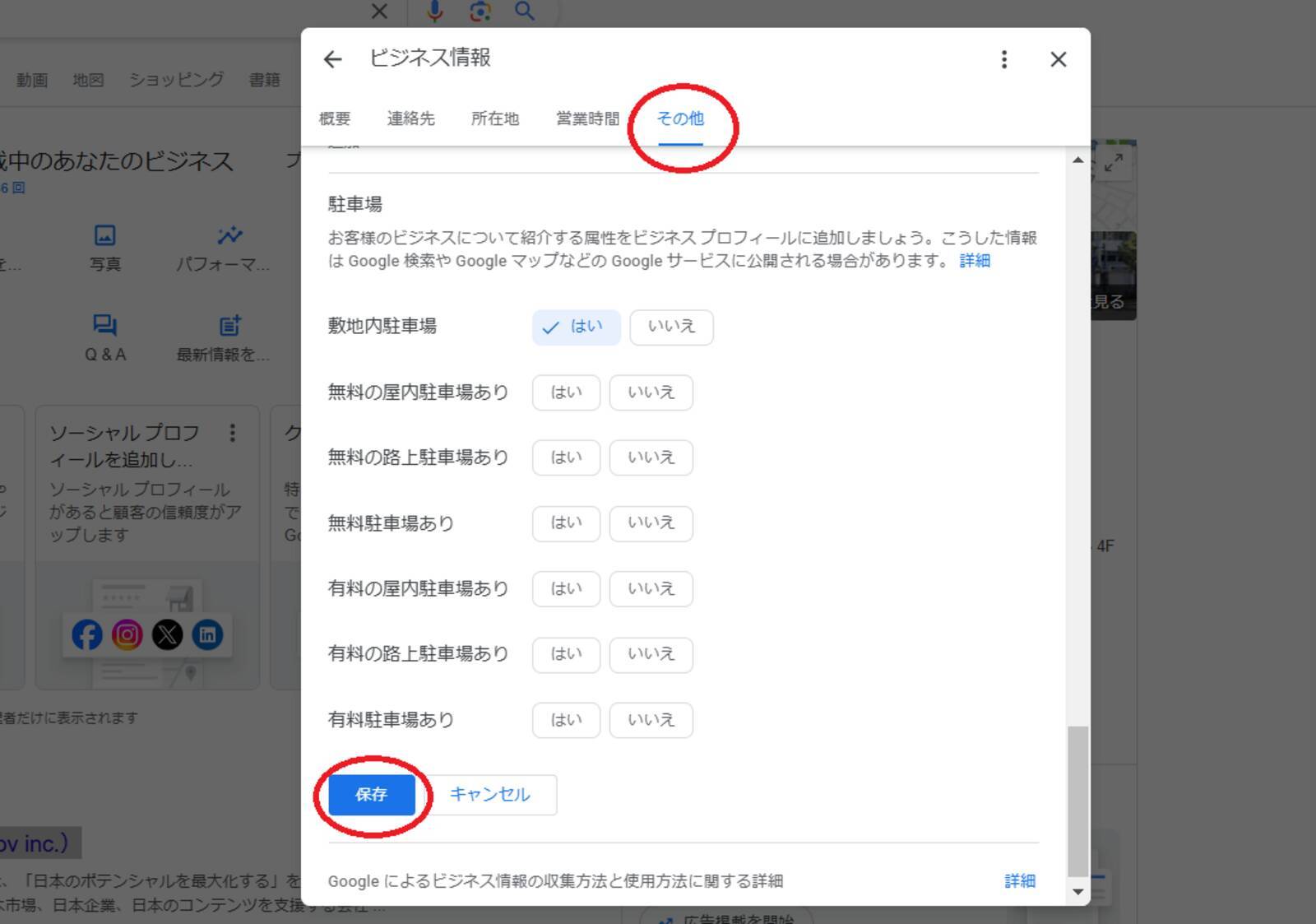Click the magnifying glass search icon

click(x=525, y=11)
